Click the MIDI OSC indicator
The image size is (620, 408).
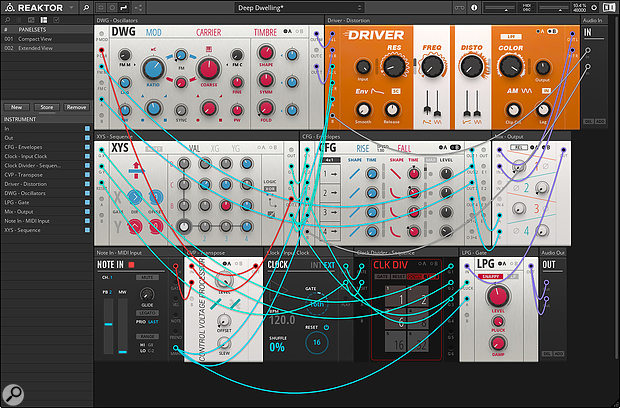pyautogui.click(x=529, y=8)
